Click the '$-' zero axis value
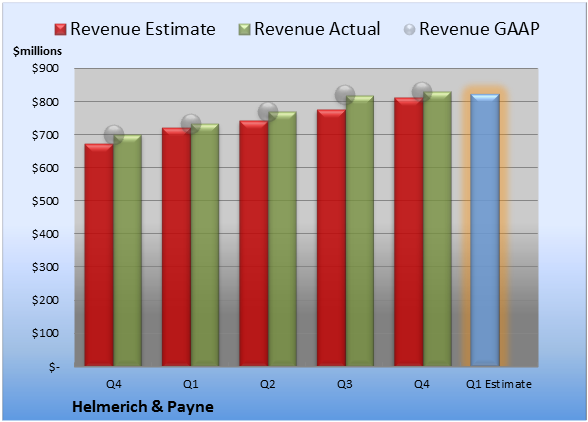This screenshot has height=422, width=588. 54,366
